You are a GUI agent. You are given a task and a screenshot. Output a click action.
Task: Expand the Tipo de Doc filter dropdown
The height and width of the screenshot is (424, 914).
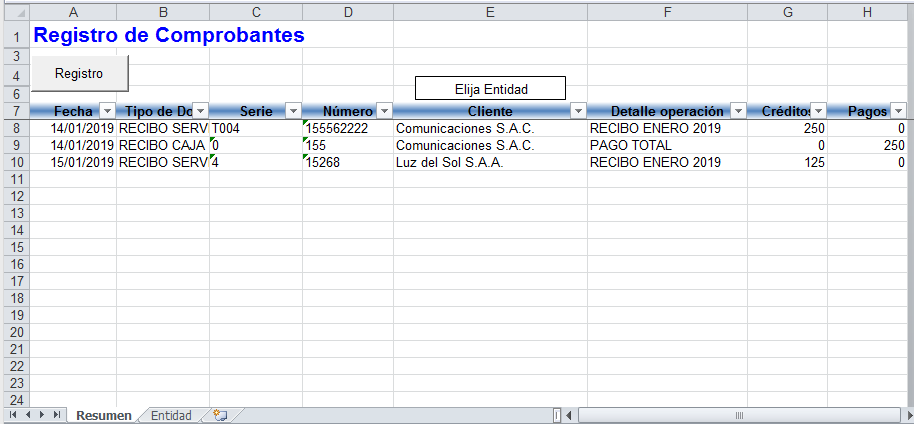(200, 111)
